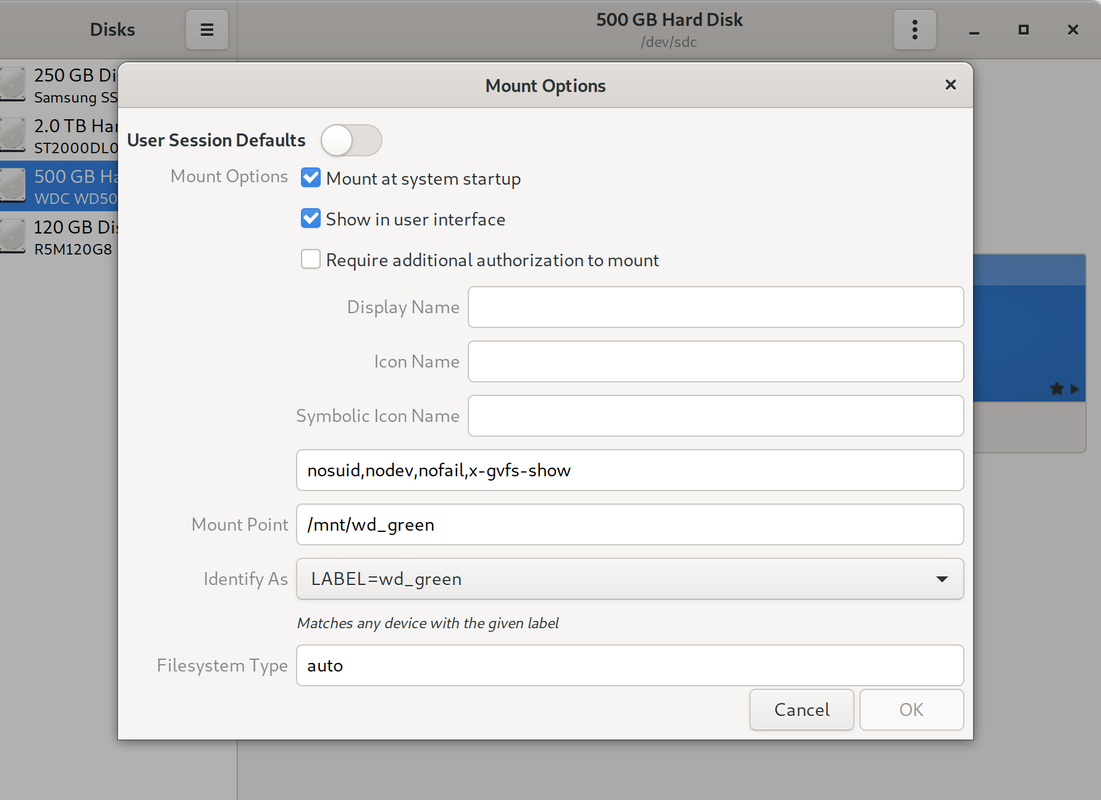
Task: Uncheck Show in user interface
Action: pos(310,218)
